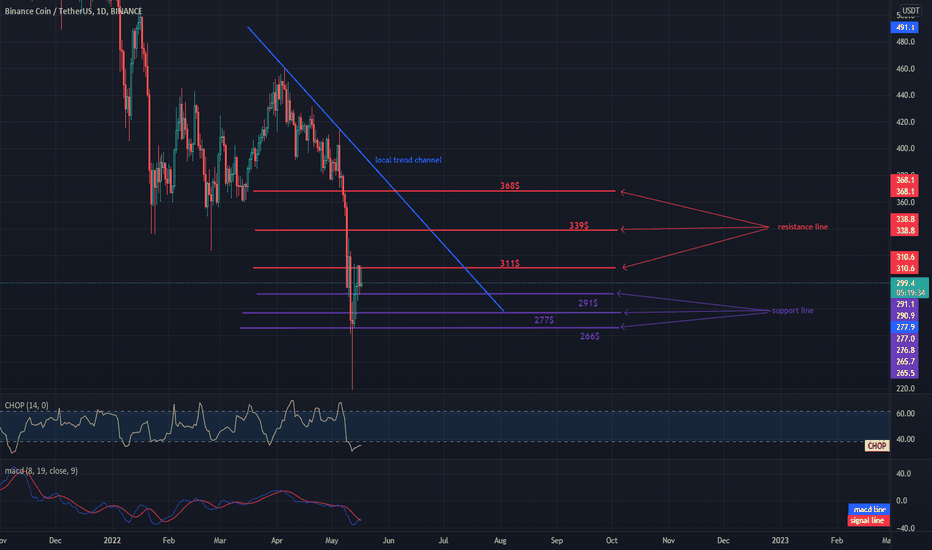Select the 265.5 purple price tag

pyautogui.click(x=905, y=373)
